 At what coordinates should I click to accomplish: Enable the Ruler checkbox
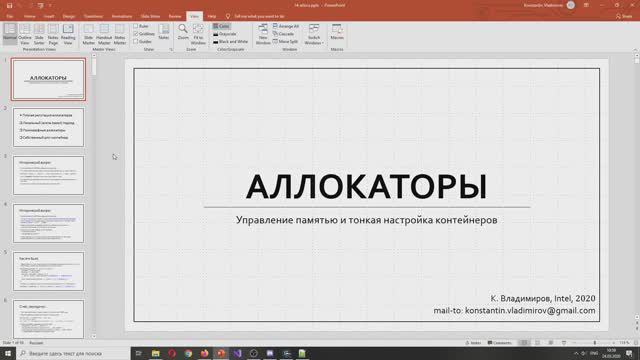(x=141, y=26)
